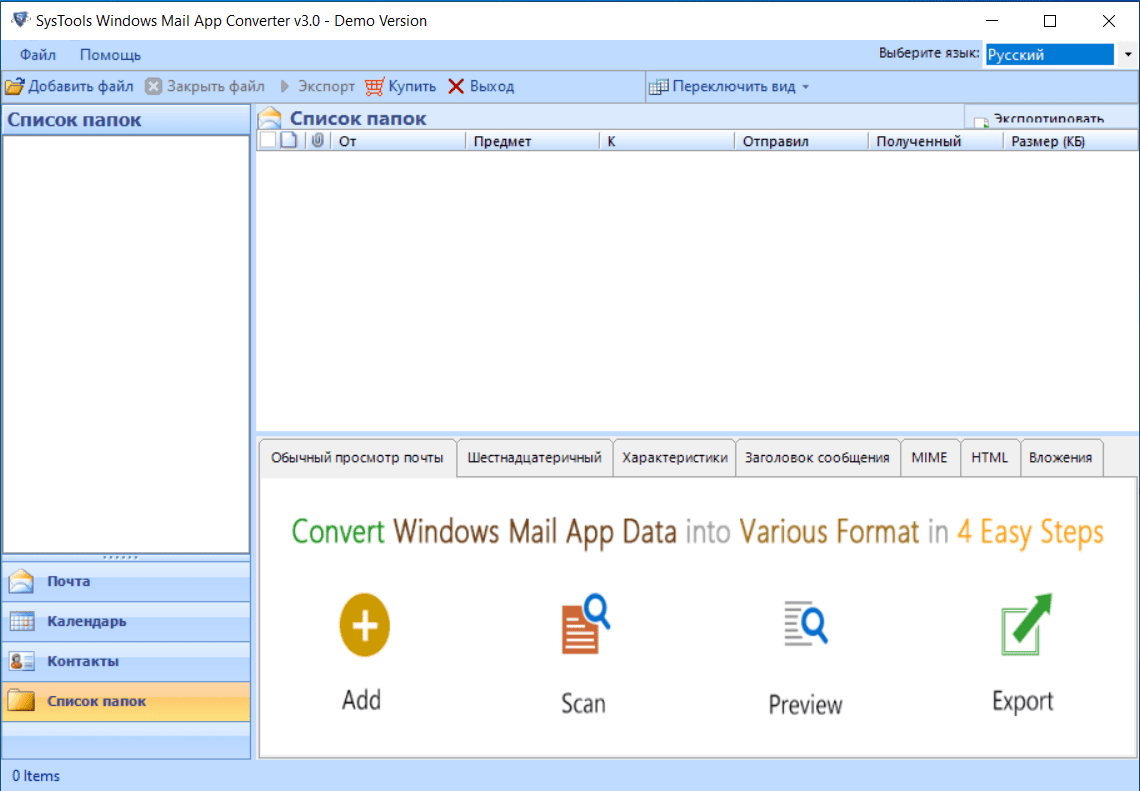Click the Экспорт toolbar label
1140x791 pixels.
(x=326, y=87)
